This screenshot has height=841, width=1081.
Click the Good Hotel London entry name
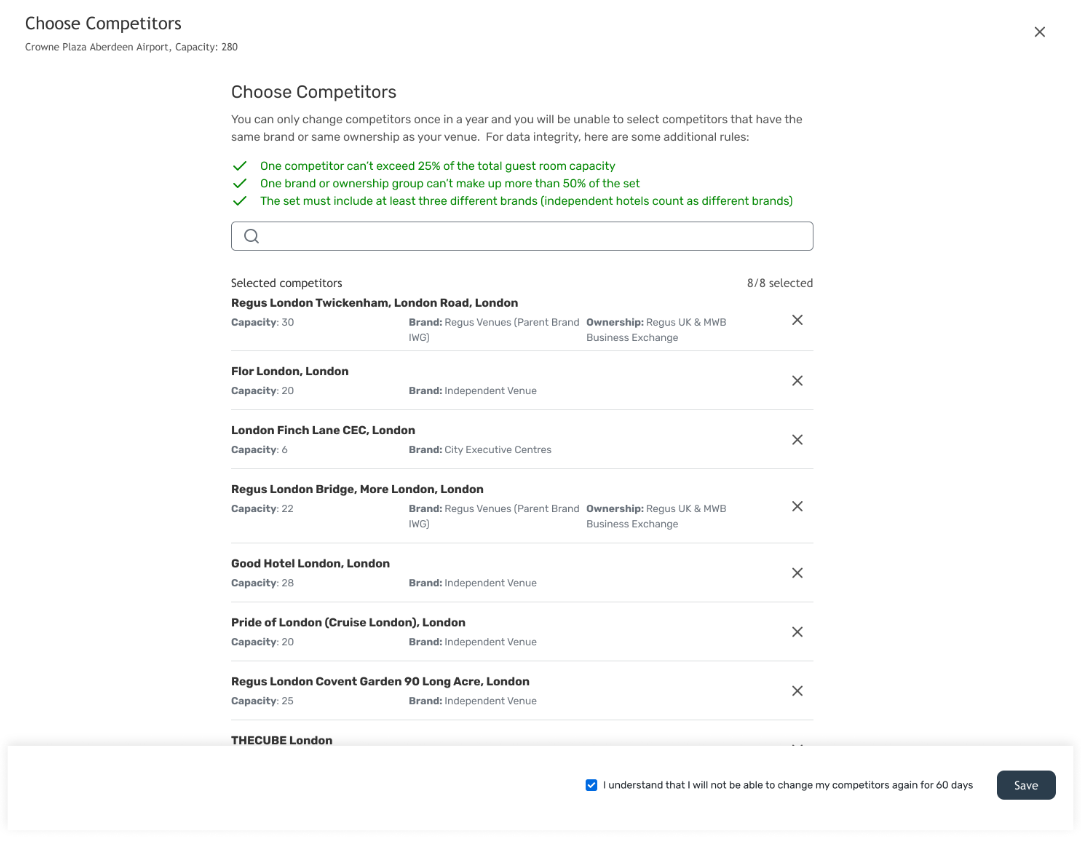click(x=310, y=563)
